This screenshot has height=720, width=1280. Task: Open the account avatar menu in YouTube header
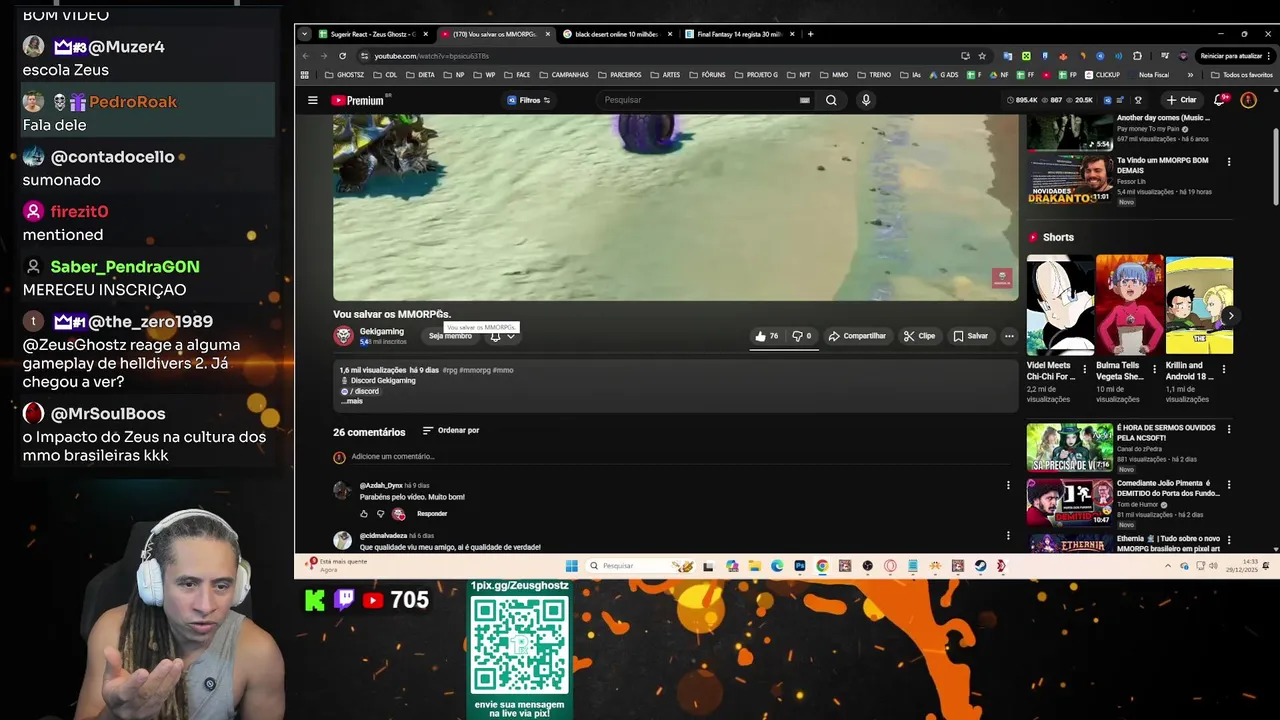(1248, 100)
